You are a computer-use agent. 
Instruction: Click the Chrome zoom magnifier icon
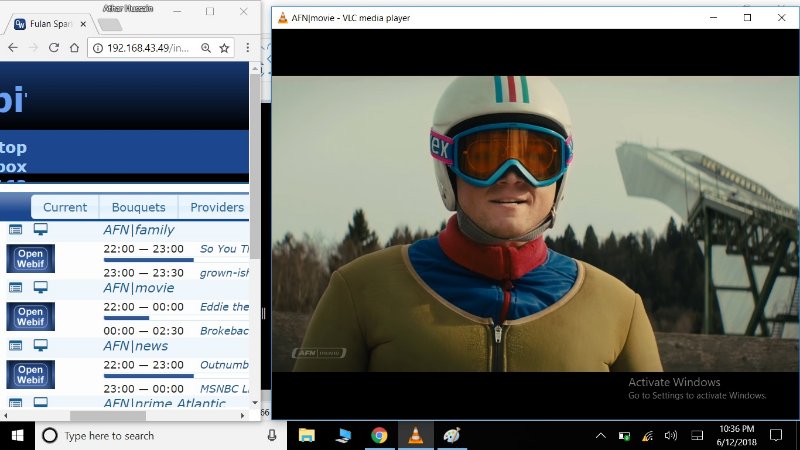point(206,48)
